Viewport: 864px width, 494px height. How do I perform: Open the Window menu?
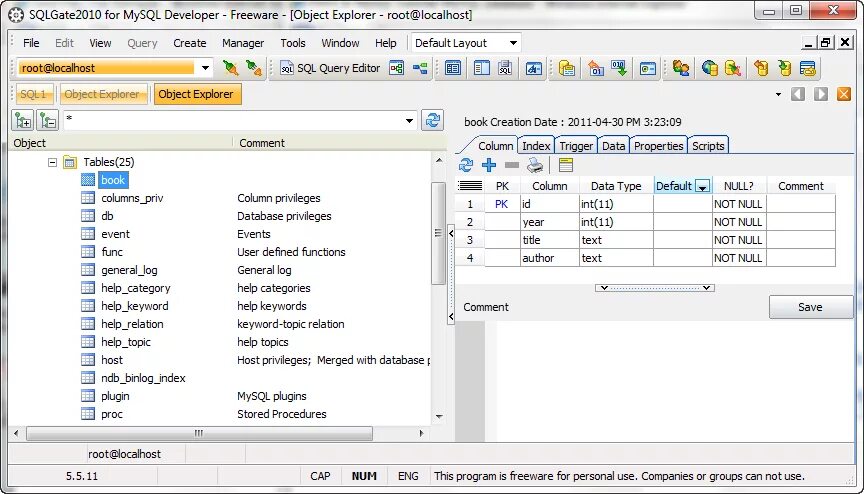(x=340, y=43)
